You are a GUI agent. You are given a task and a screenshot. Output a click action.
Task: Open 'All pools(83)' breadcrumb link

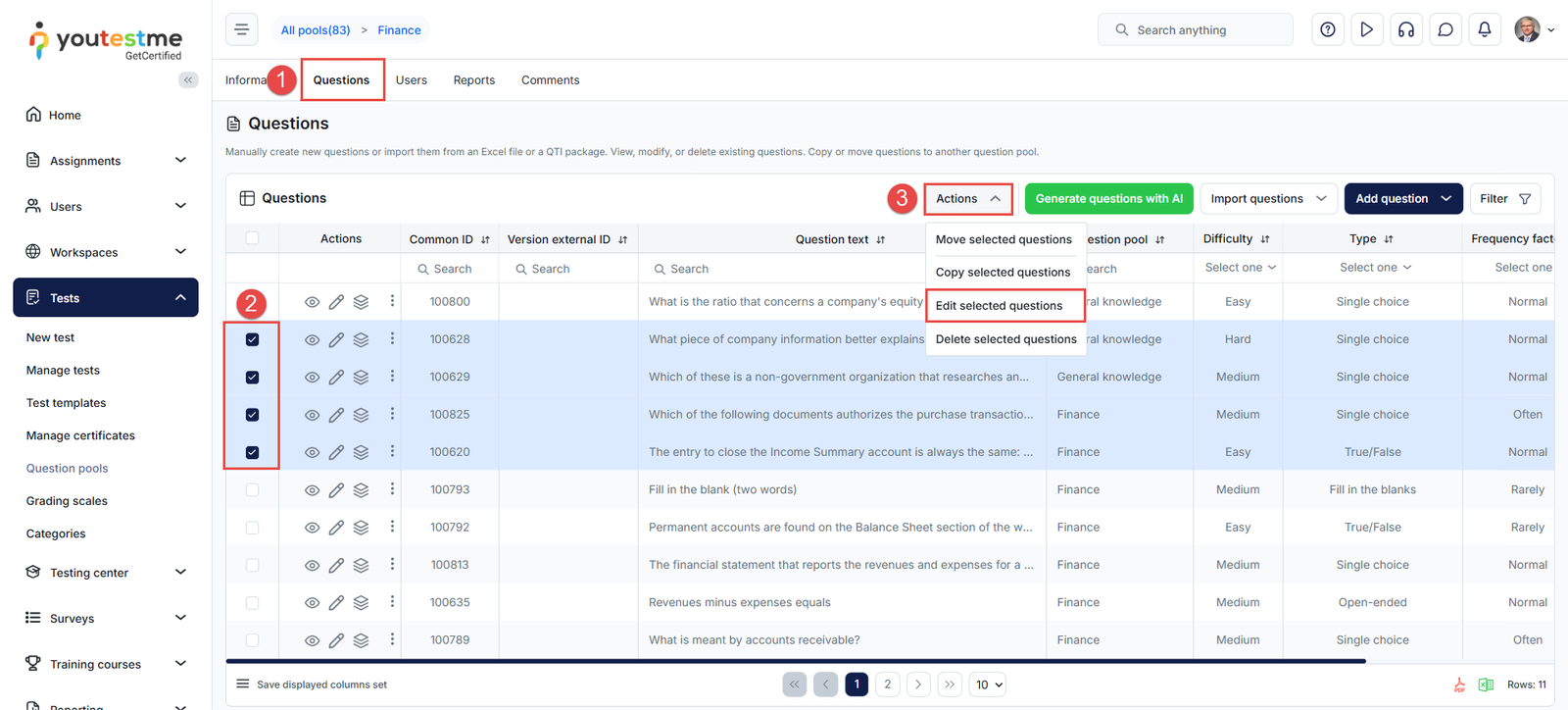tap(316, 30)
